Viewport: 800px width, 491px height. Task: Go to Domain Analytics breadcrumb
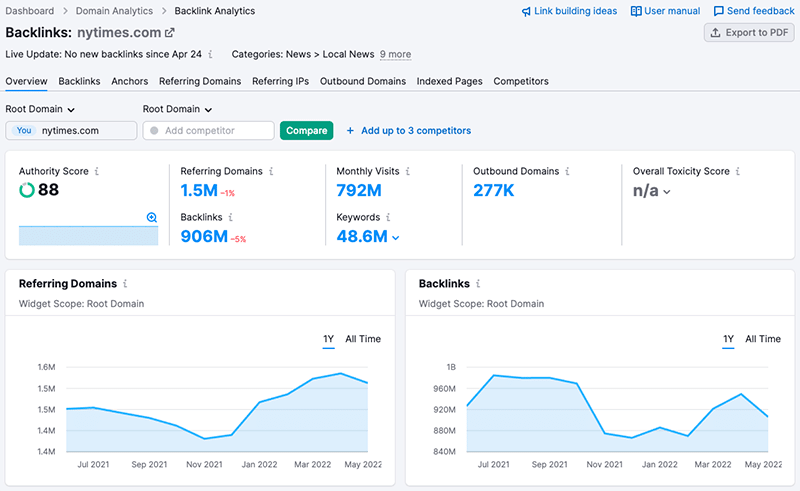click(114, 11)
